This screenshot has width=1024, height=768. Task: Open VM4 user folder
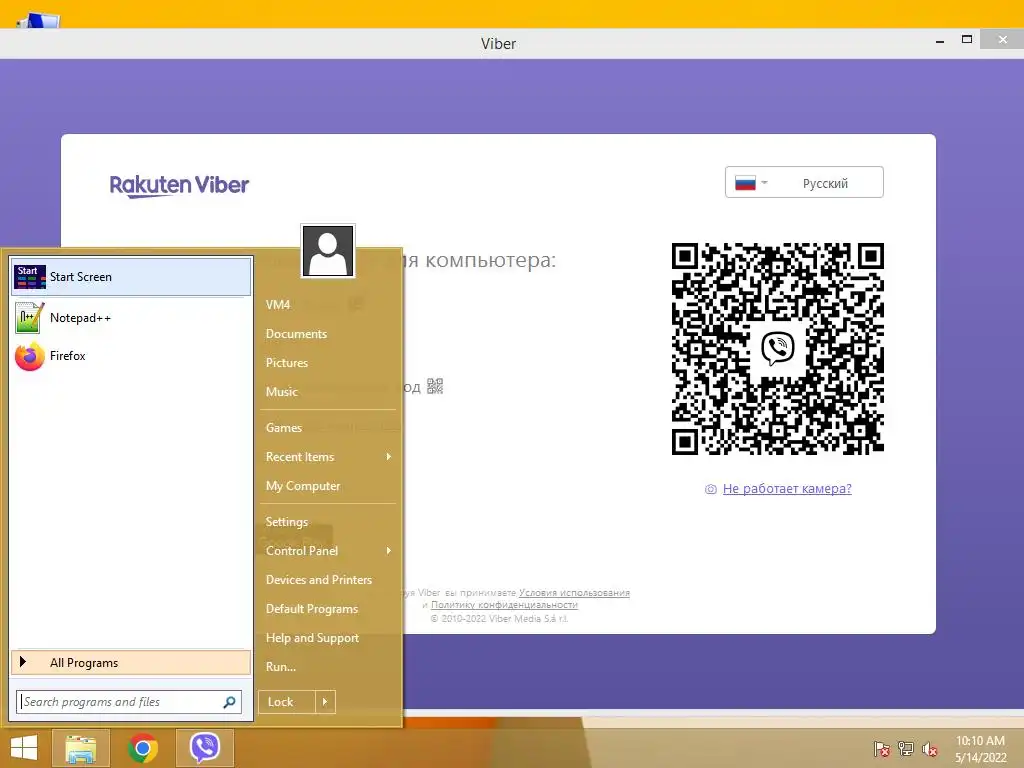coord(278,305)
